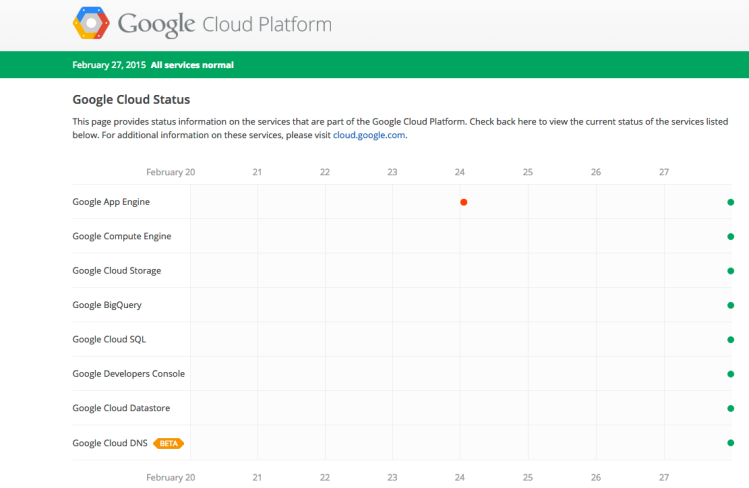Select the 'Google BigQuery' row label
Screen dimensions: 749x488
107,305
